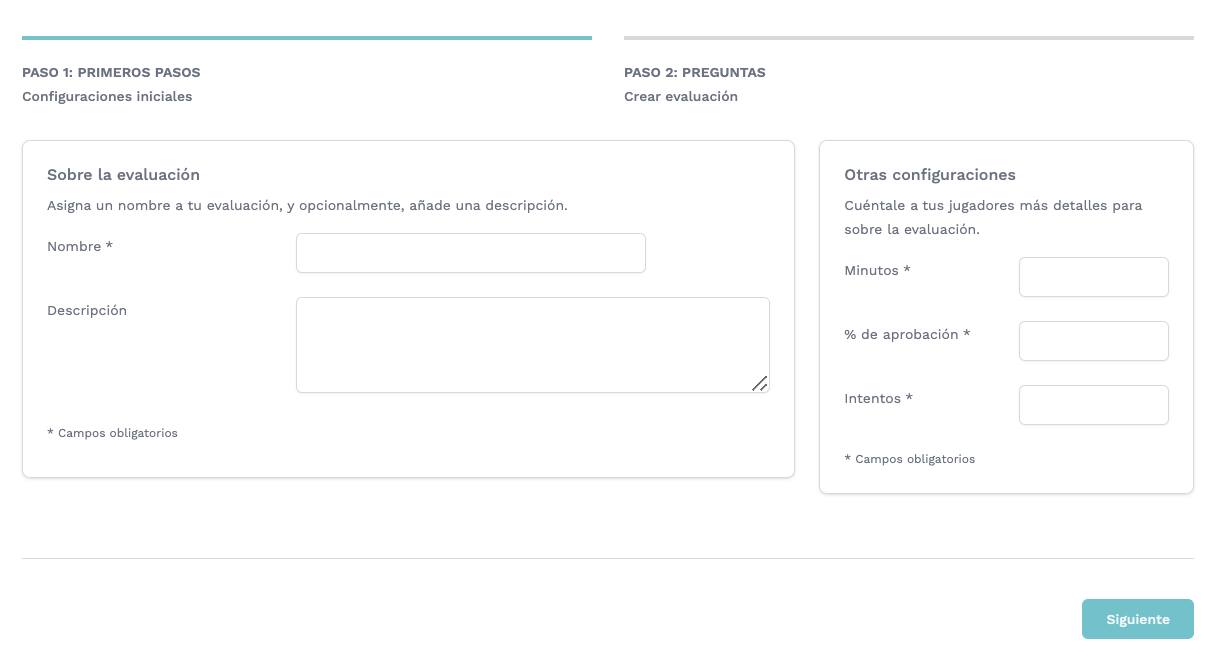Focus the Descripción text area

(x=532, y=345)
